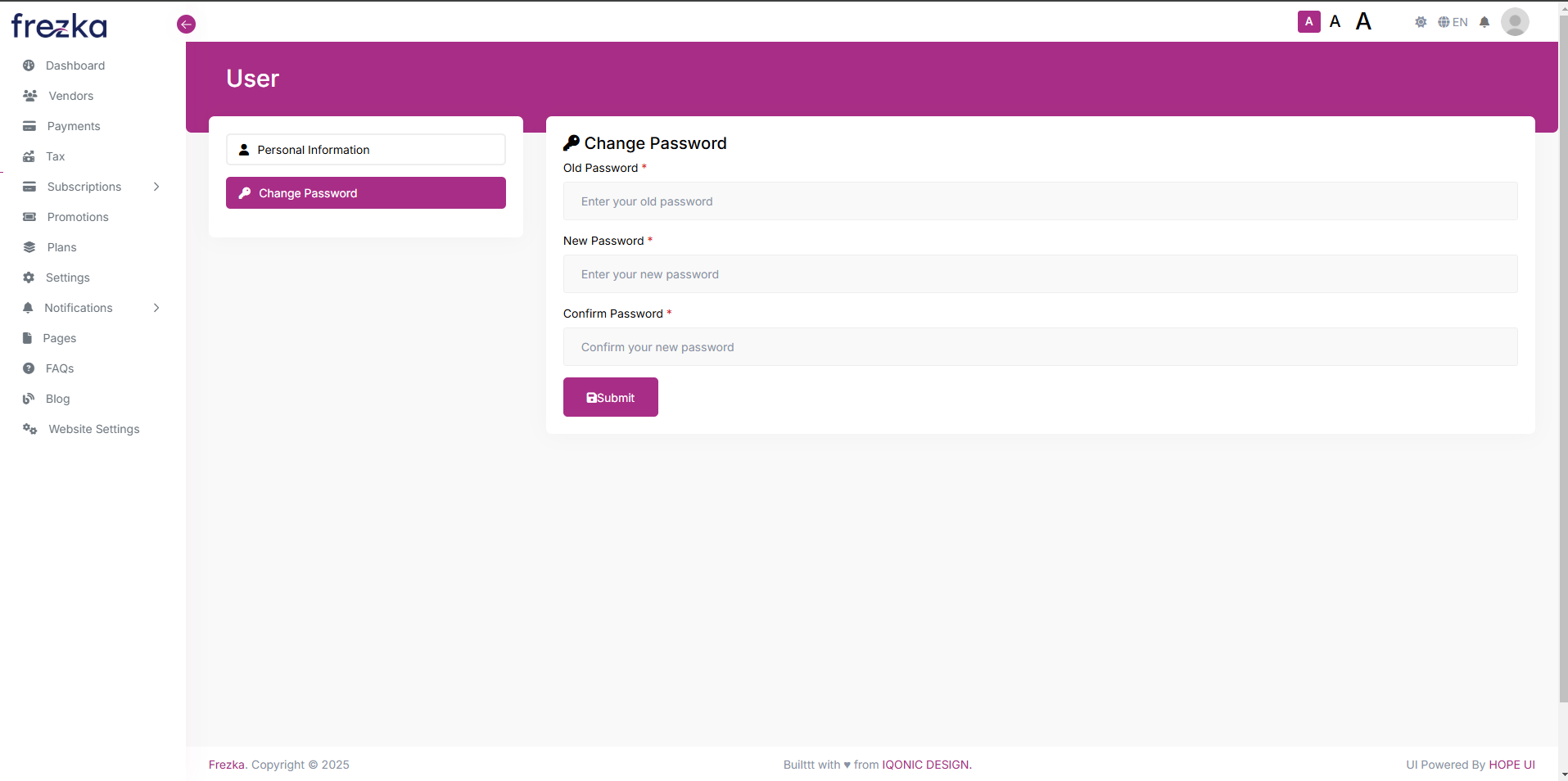
Task: Open the theme settings gear
Action: [1421, 22]
